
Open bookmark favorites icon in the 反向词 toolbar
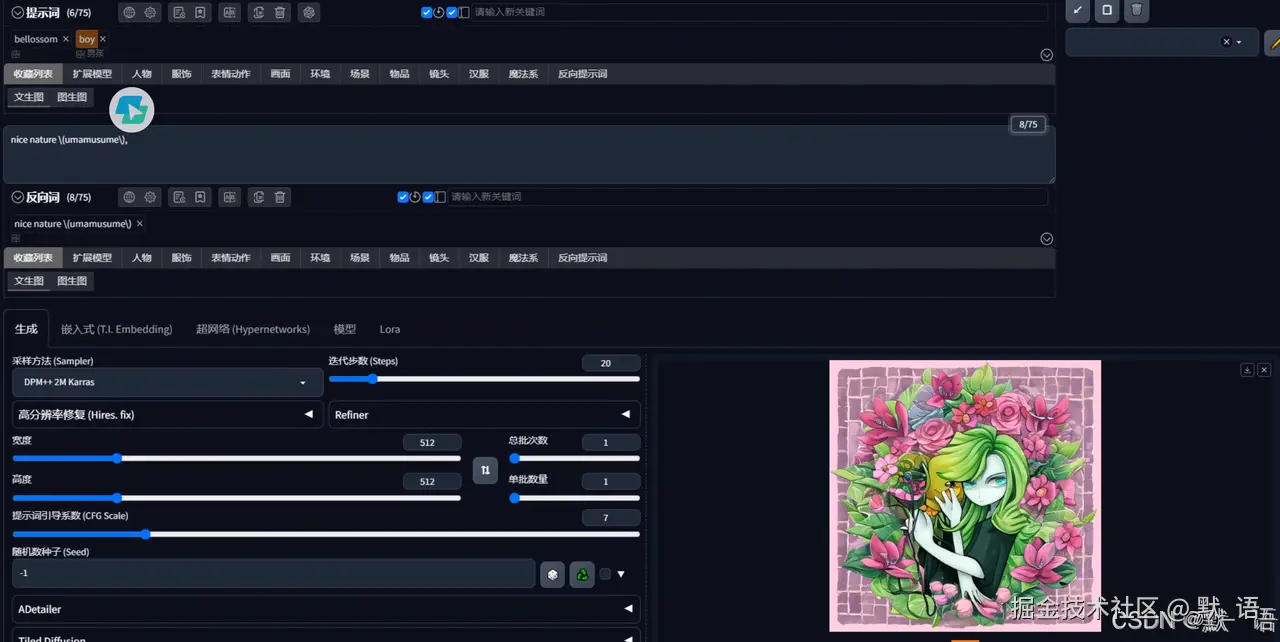click(x=201, y=197)
